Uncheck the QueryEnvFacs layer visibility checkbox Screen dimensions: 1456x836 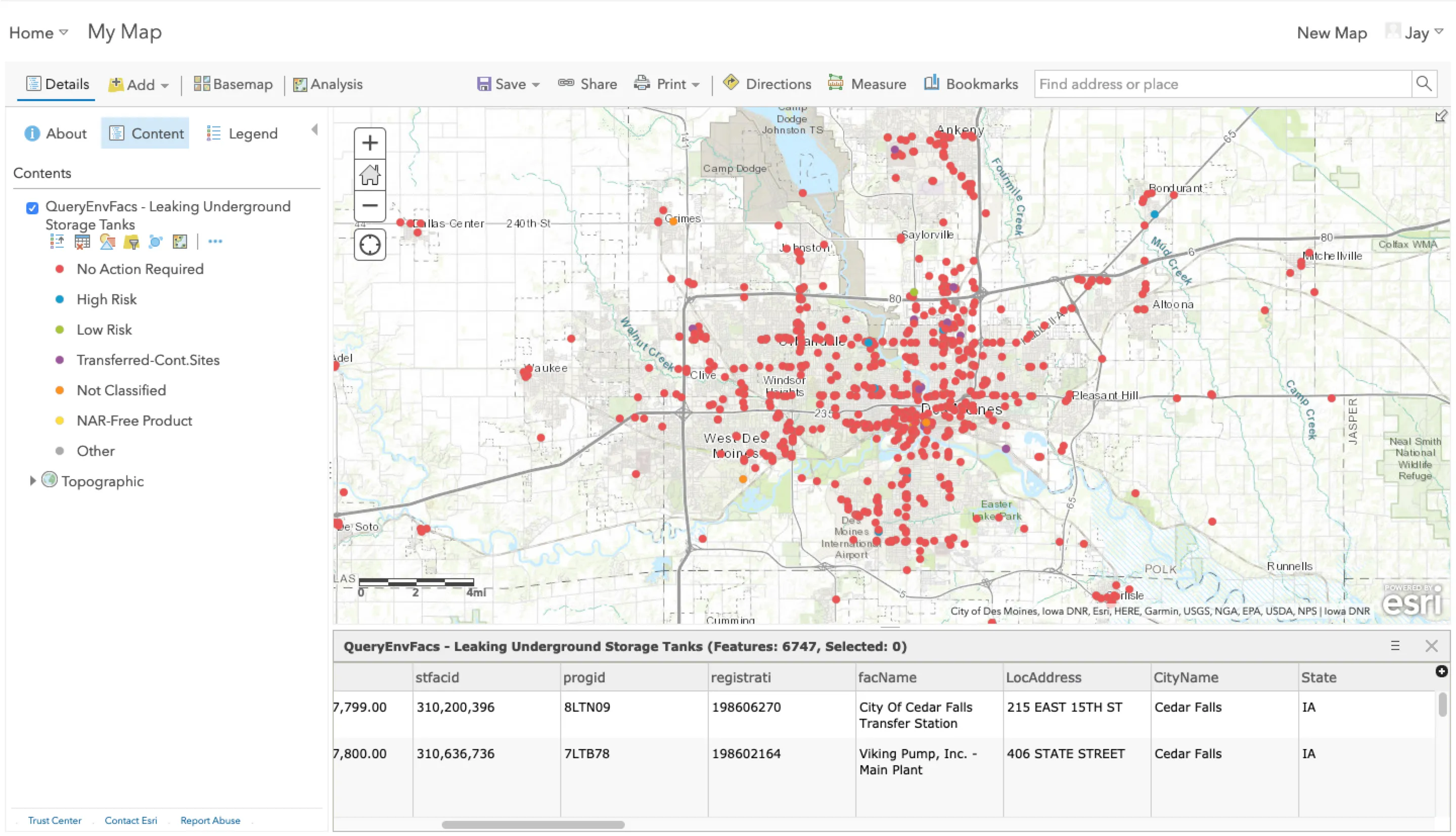click(32, 208)
